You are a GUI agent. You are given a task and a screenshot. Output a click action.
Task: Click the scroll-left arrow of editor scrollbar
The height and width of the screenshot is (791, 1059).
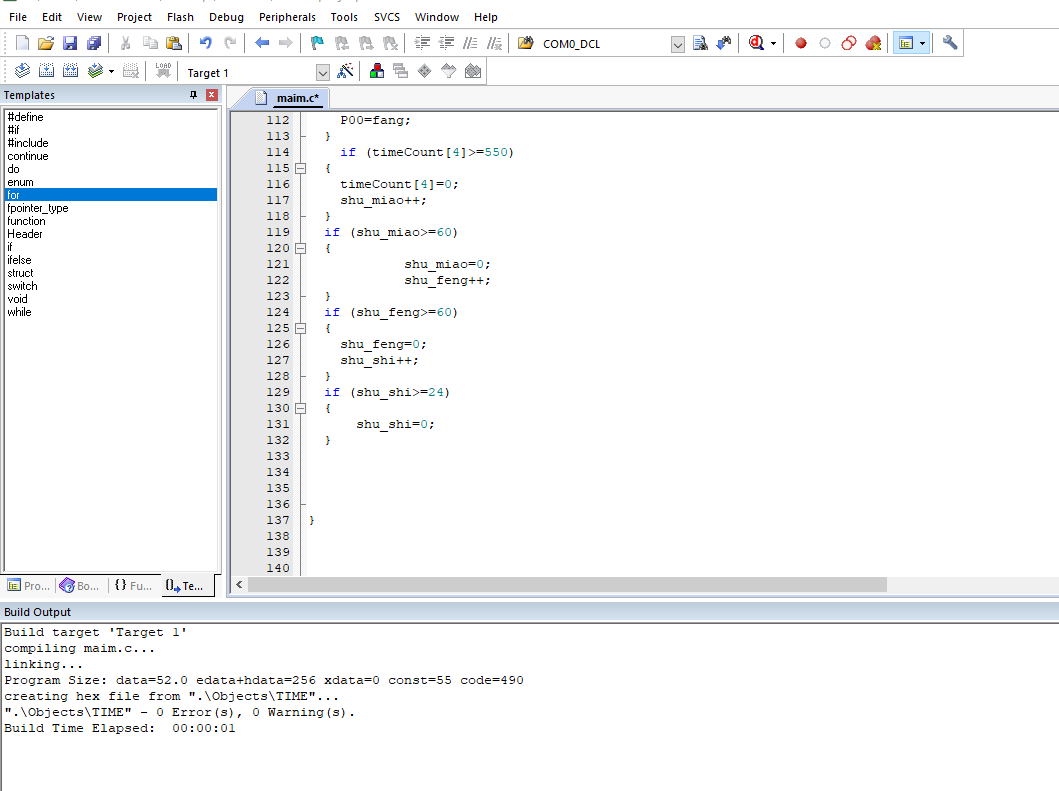tap(239, 584)
